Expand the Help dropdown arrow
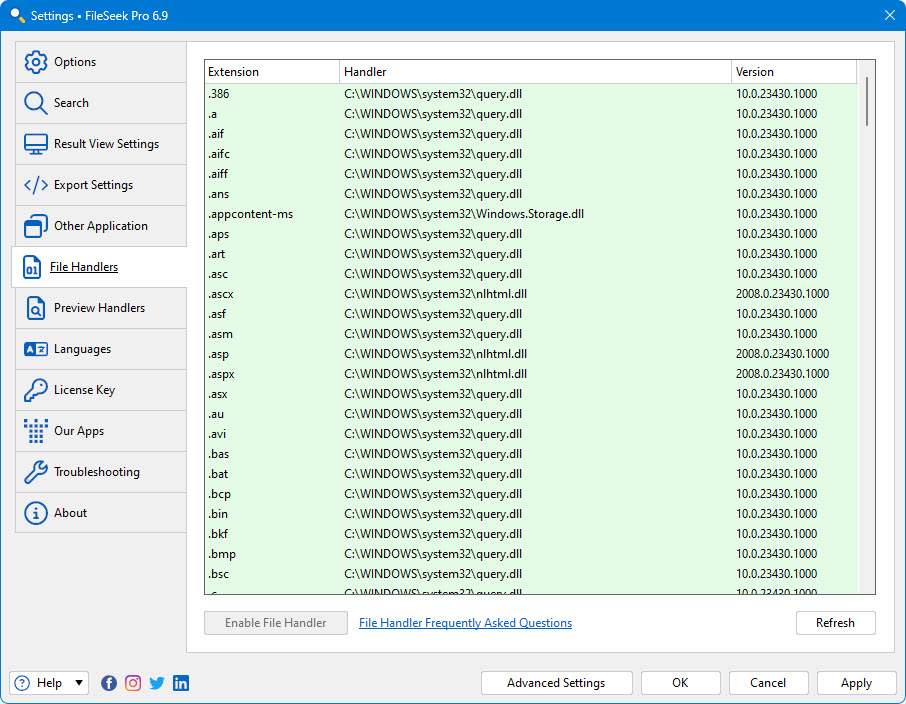The image size is (906, 704). (79, 683)
